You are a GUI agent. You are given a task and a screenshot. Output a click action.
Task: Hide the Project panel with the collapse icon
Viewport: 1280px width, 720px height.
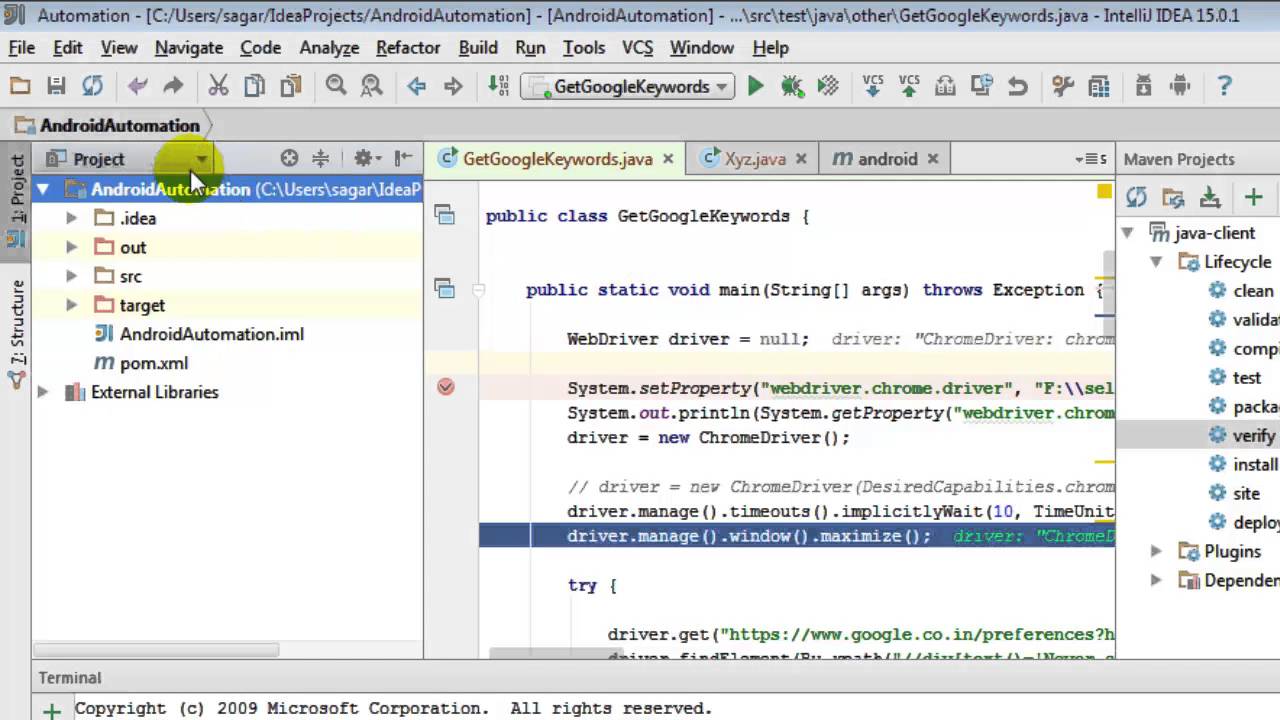[403, 158]
